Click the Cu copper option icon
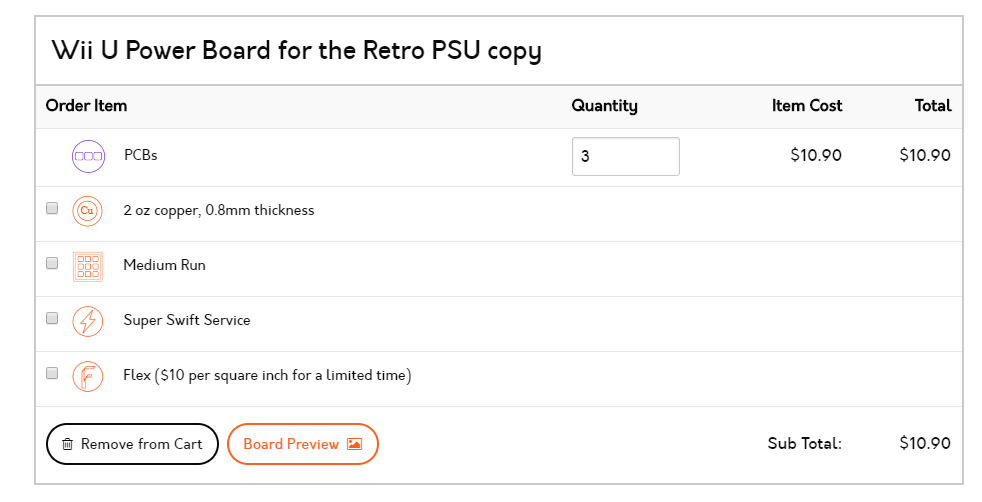982x502 pixels. coord(88,211)
